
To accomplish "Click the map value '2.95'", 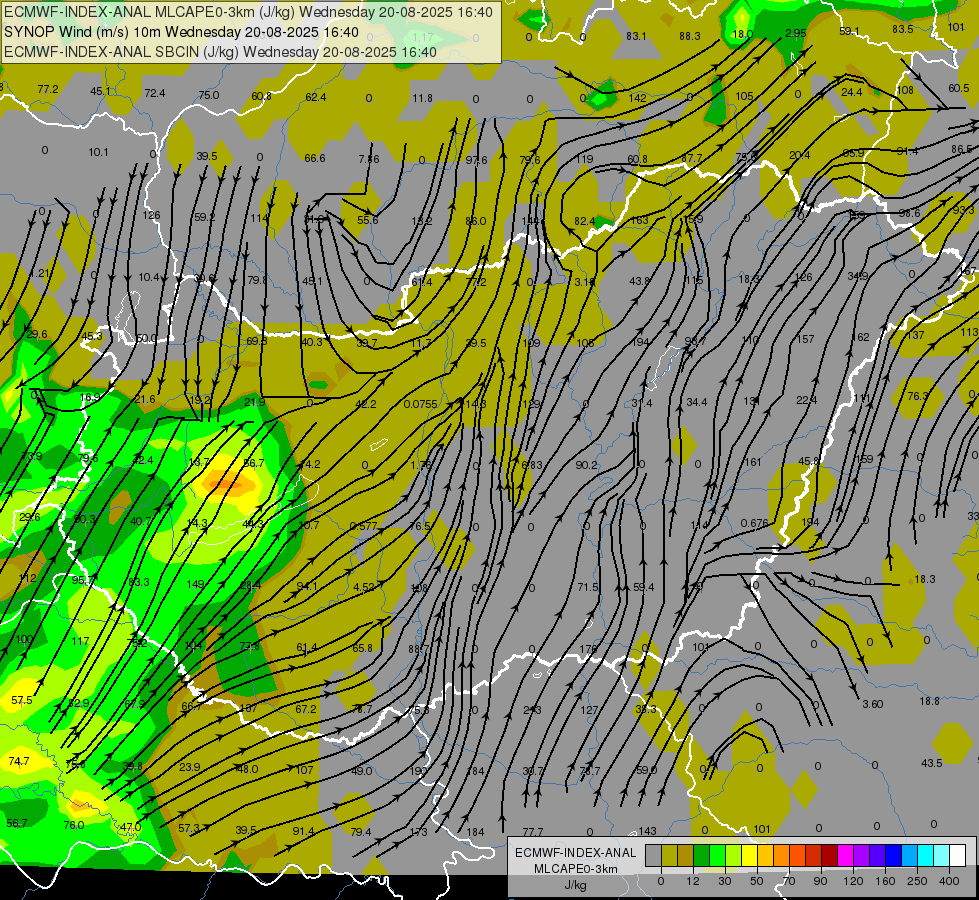I will tap(795, 33).
